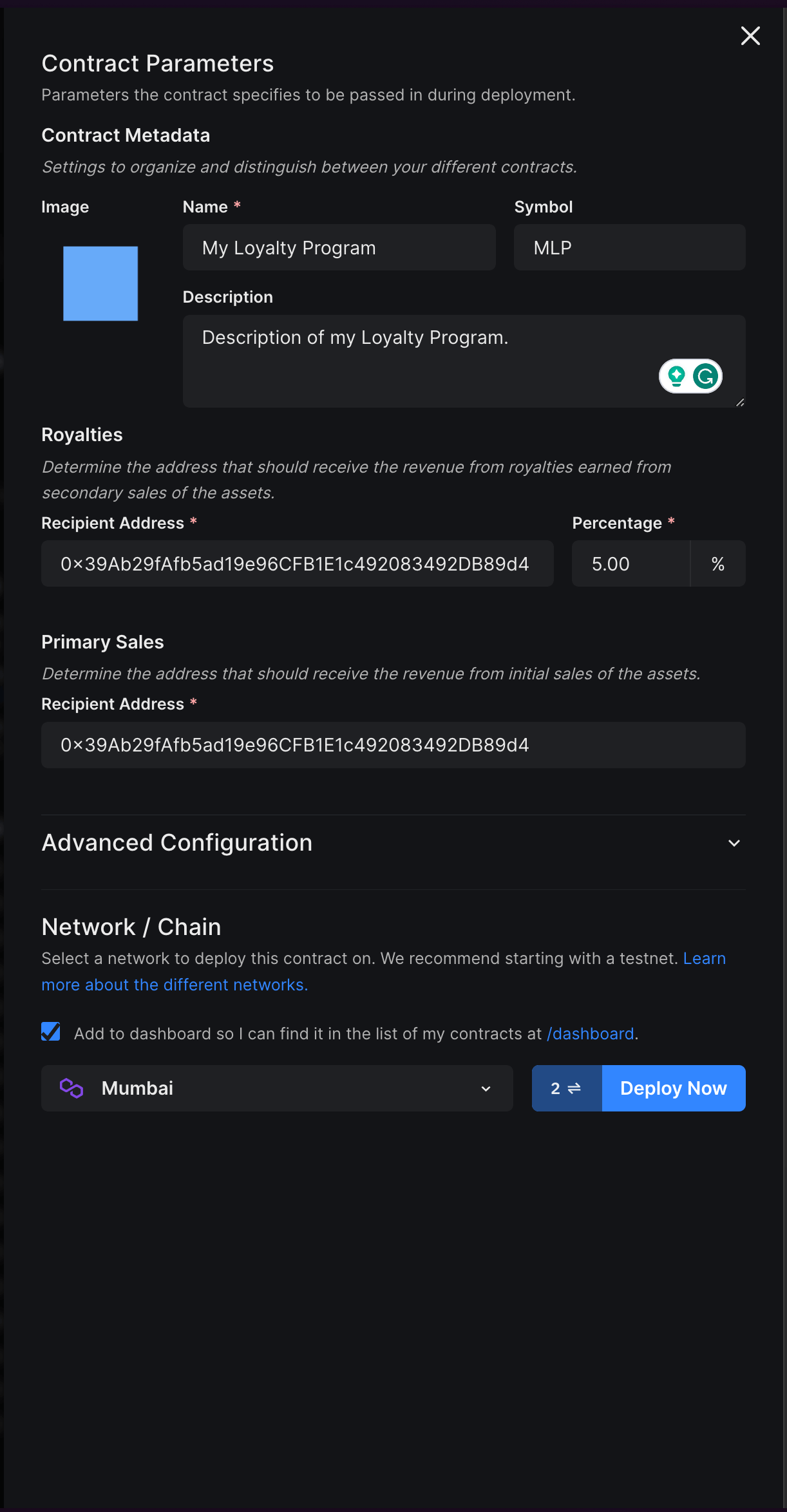Image resolution: width=787 pixels, height=1512 pixels.
Task: Dismiss the Contract Parameters dialog
Action: 750,36
